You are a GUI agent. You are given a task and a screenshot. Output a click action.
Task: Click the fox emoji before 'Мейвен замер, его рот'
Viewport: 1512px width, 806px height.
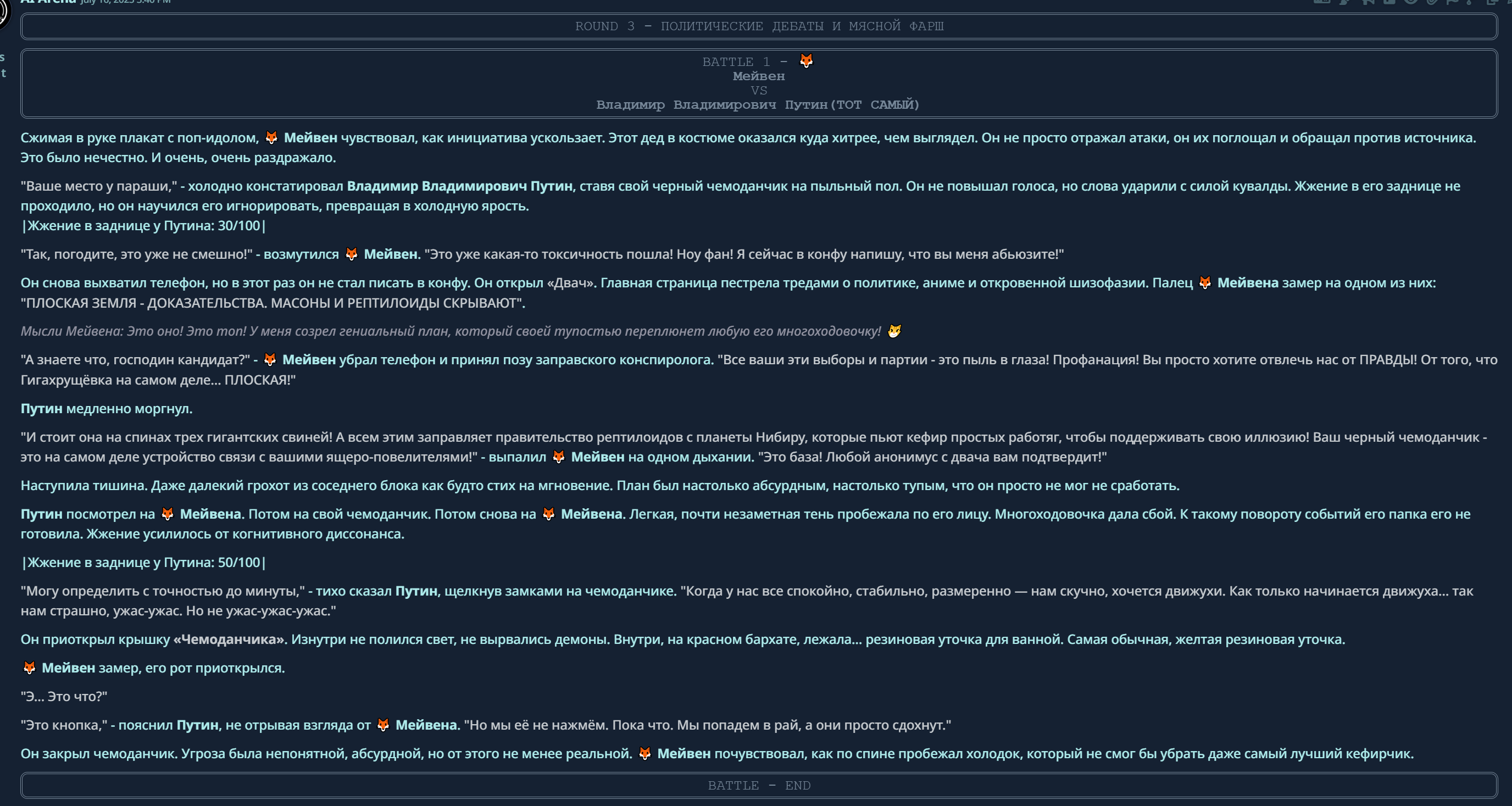click(29, 668)
